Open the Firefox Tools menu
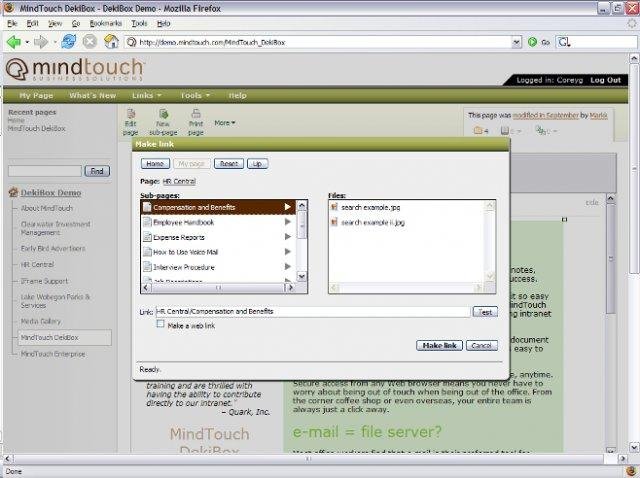Viewport: 640px width, 478px height. click(139, 23)
